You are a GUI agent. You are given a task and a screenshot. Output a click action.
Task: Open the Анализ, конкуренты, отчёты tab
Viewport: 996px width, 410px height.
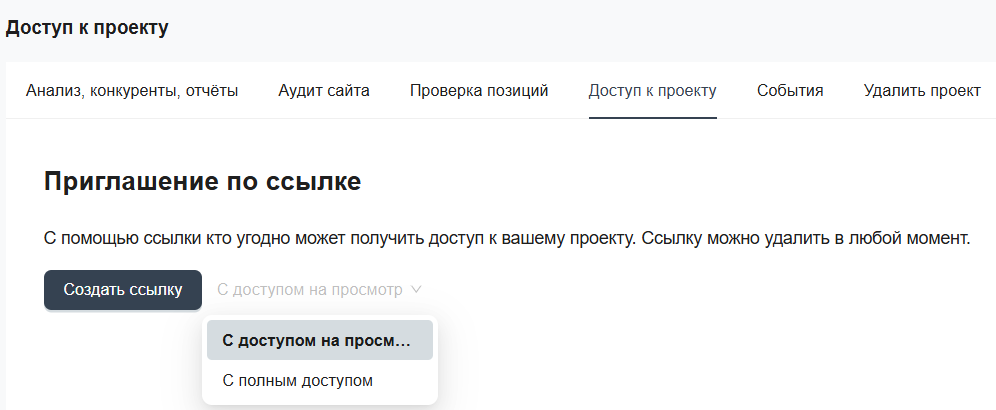132,91
